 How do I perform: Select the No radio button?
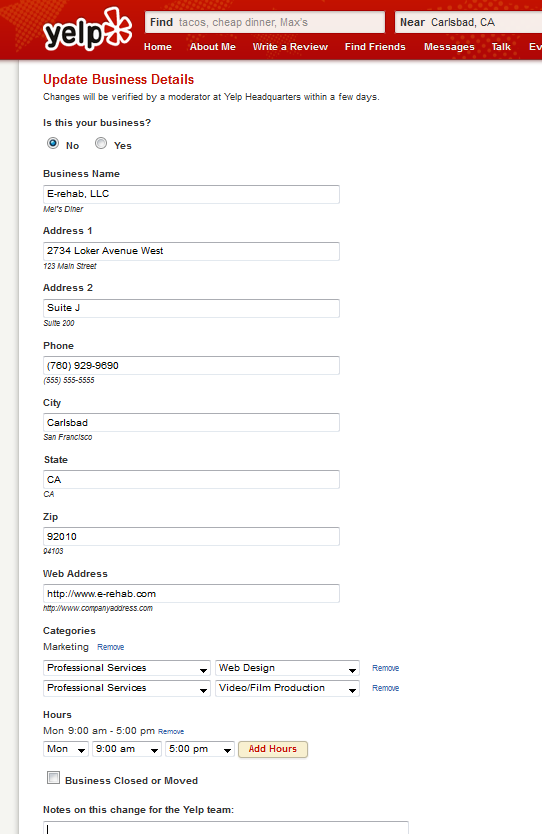pyautogui.click(x=53, y=143)
